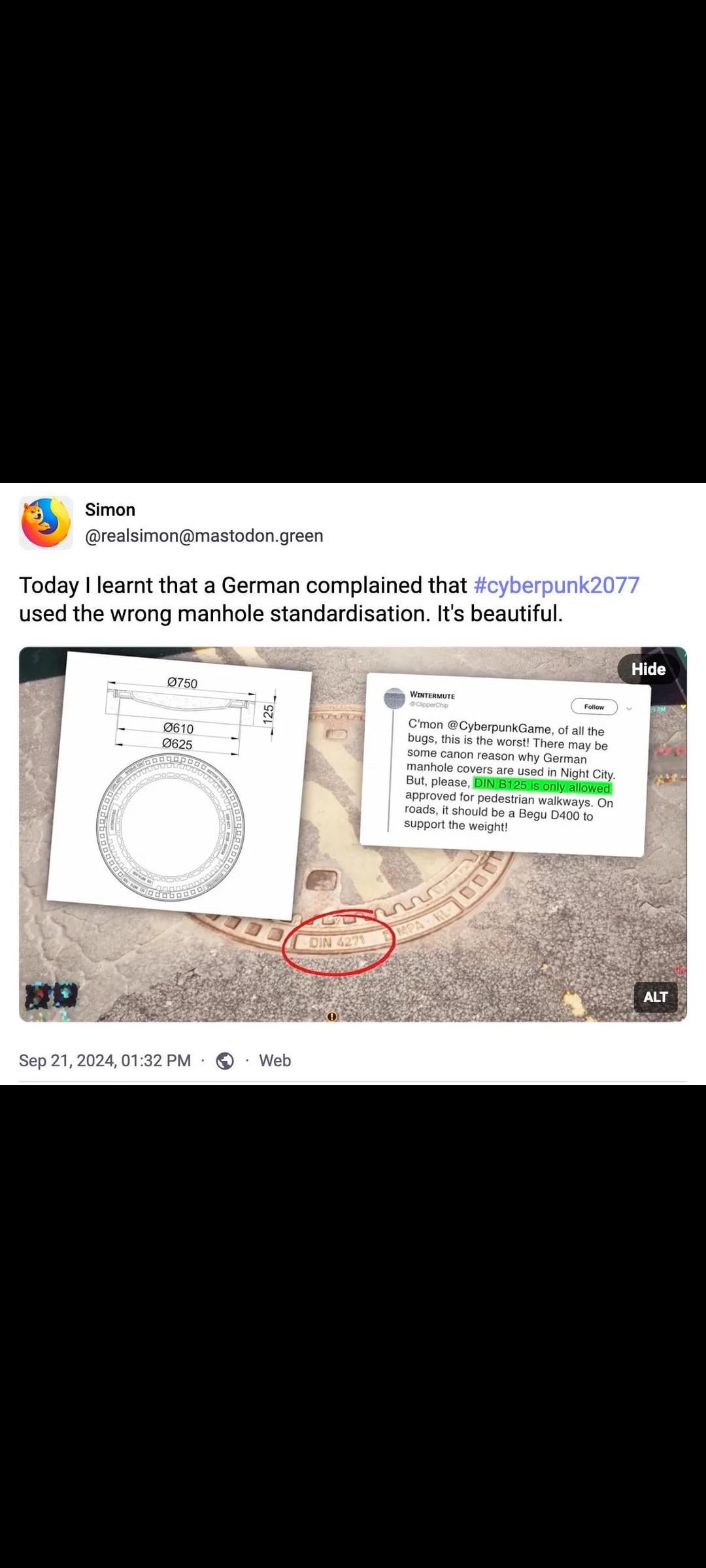Screen dimensions: 706x1568
Task: Open the manhole cover technical drawing
Action: (x=178, y=786)
